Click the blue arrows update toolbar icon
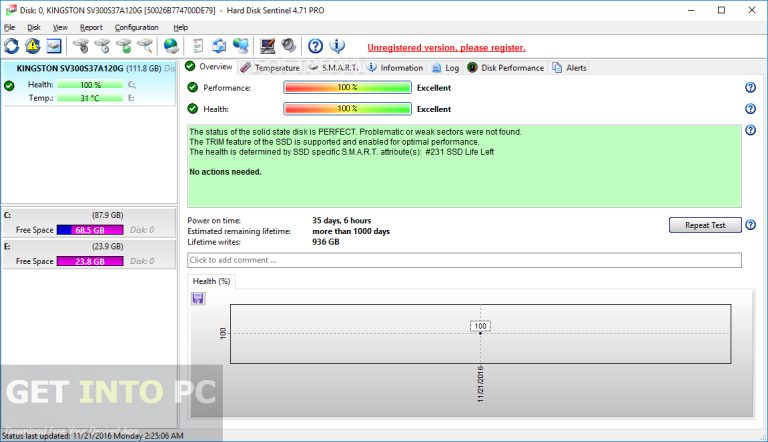The image size is (768, 442). tap(219, 46)
